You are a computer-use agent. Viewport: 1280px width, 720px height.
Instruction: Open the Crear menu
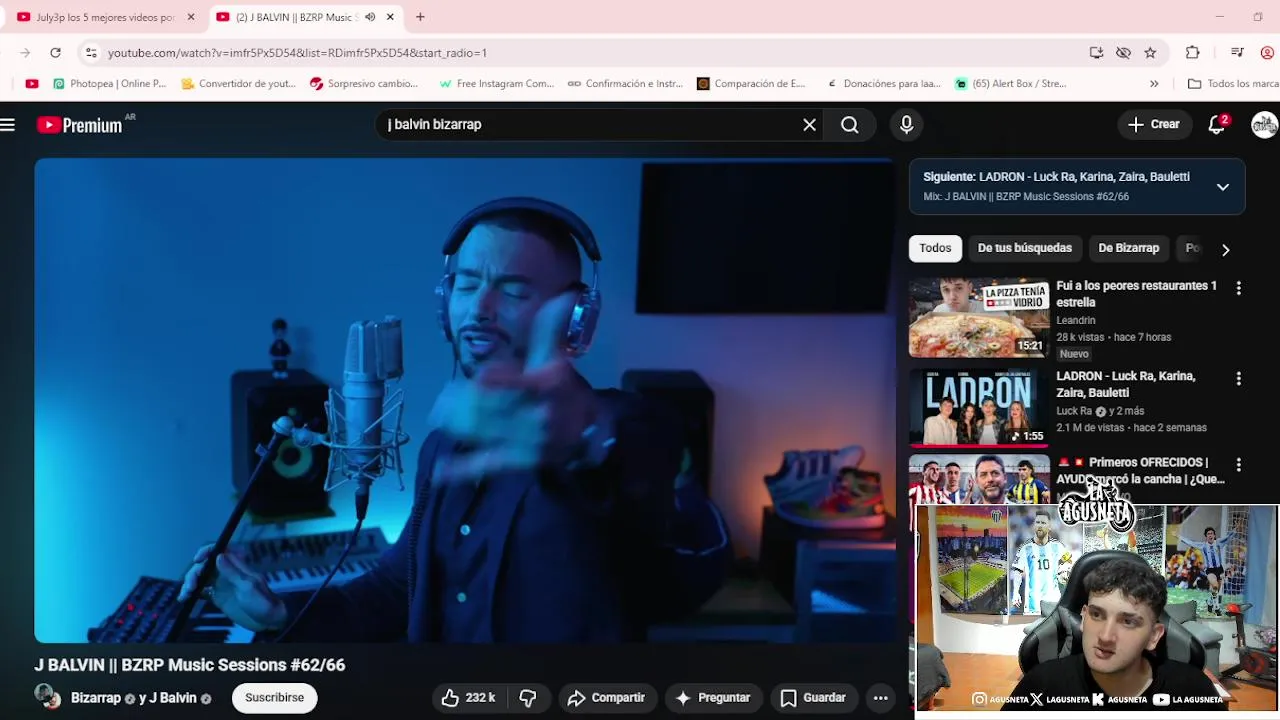coord(1154,125)
